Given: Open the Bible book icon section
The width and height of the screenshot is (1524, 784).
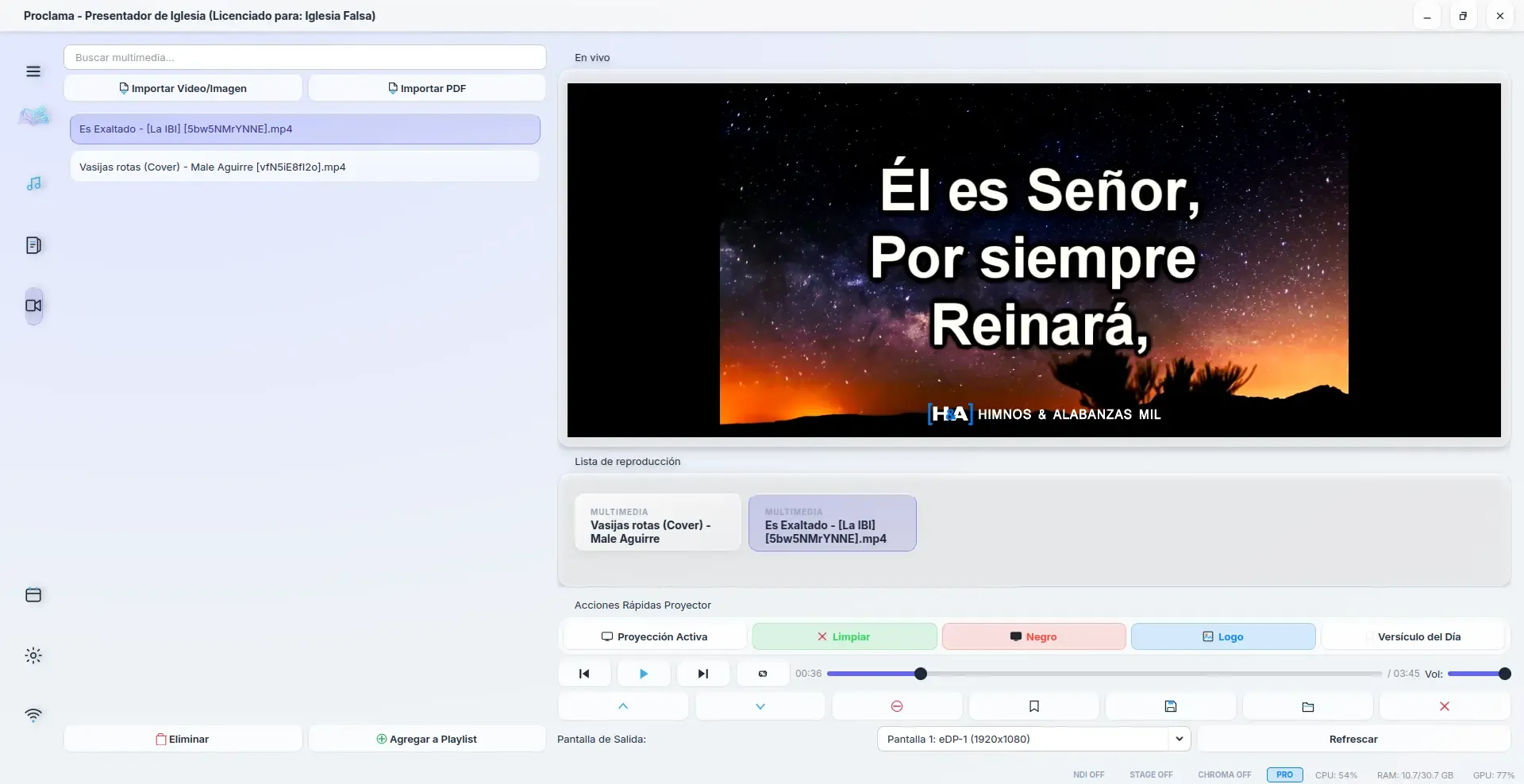Looking at the screenshot, I should [x=34, y=117].
